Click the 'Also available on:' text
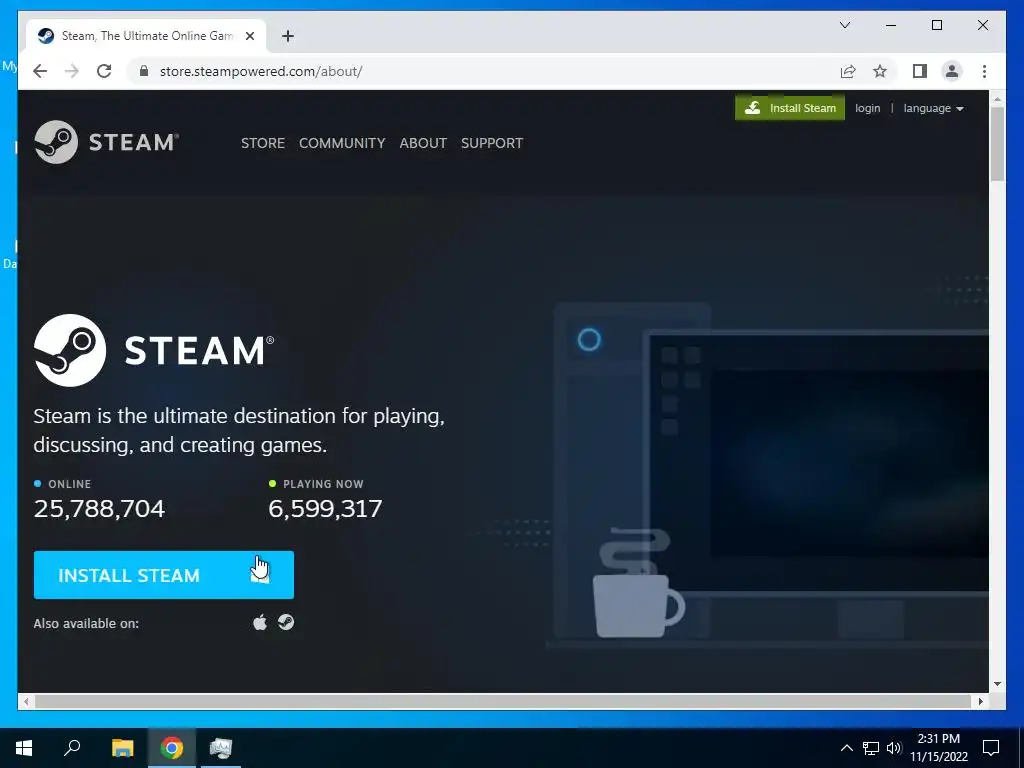 tap(86, 623)
